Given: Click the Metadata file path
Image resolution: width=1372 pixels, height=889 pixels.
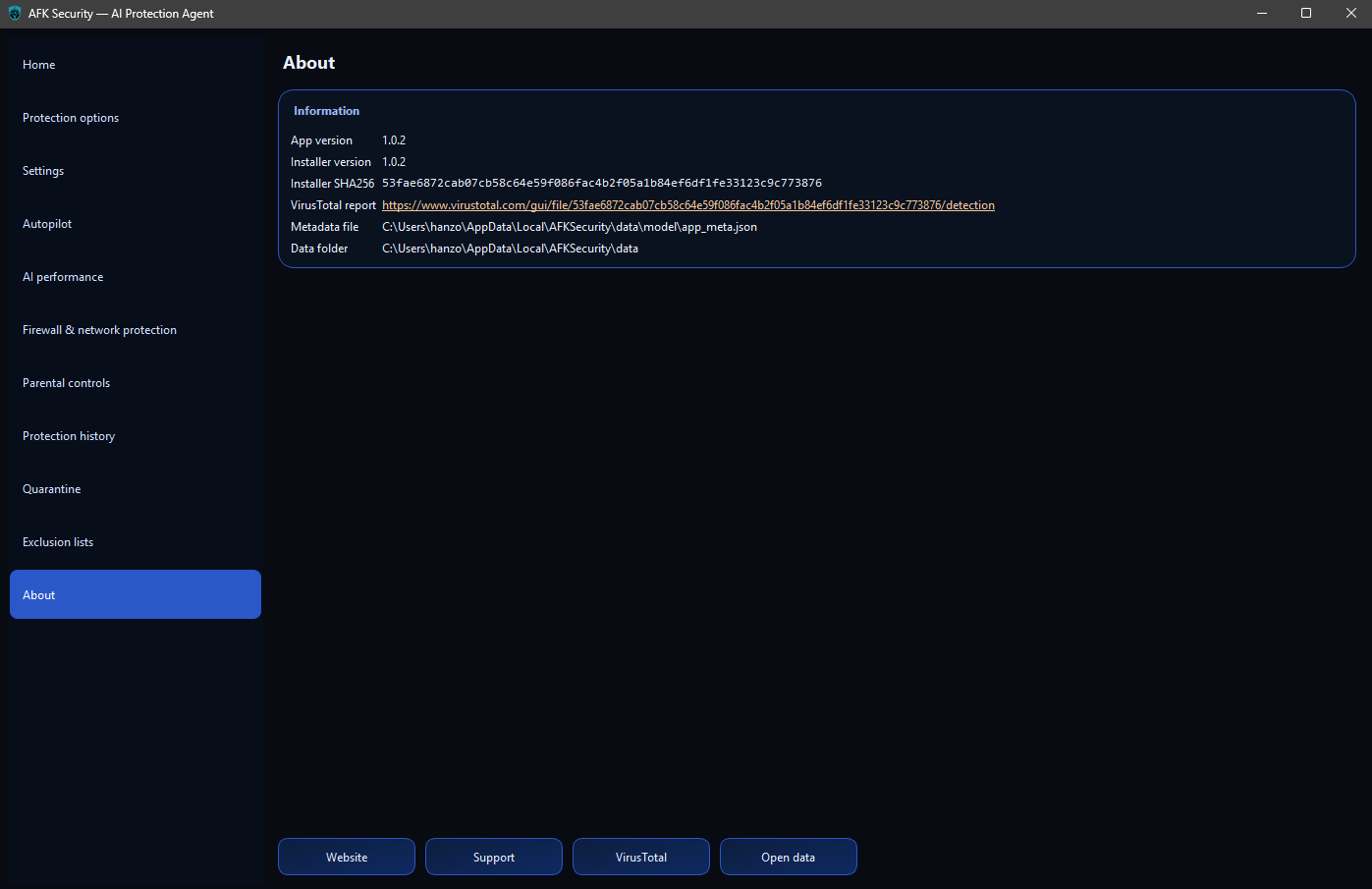Looking at the screenshot, I should pos(570,226).
